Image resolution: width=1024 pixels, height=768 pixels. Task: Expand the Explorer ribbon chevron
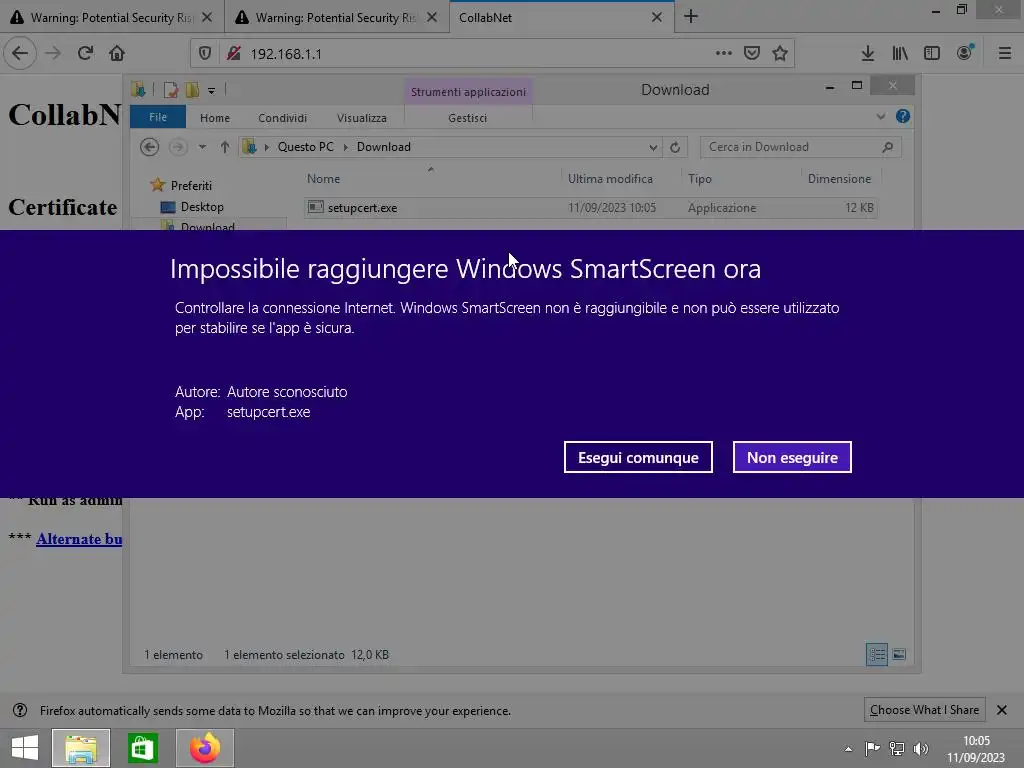(x=880, y=117)
